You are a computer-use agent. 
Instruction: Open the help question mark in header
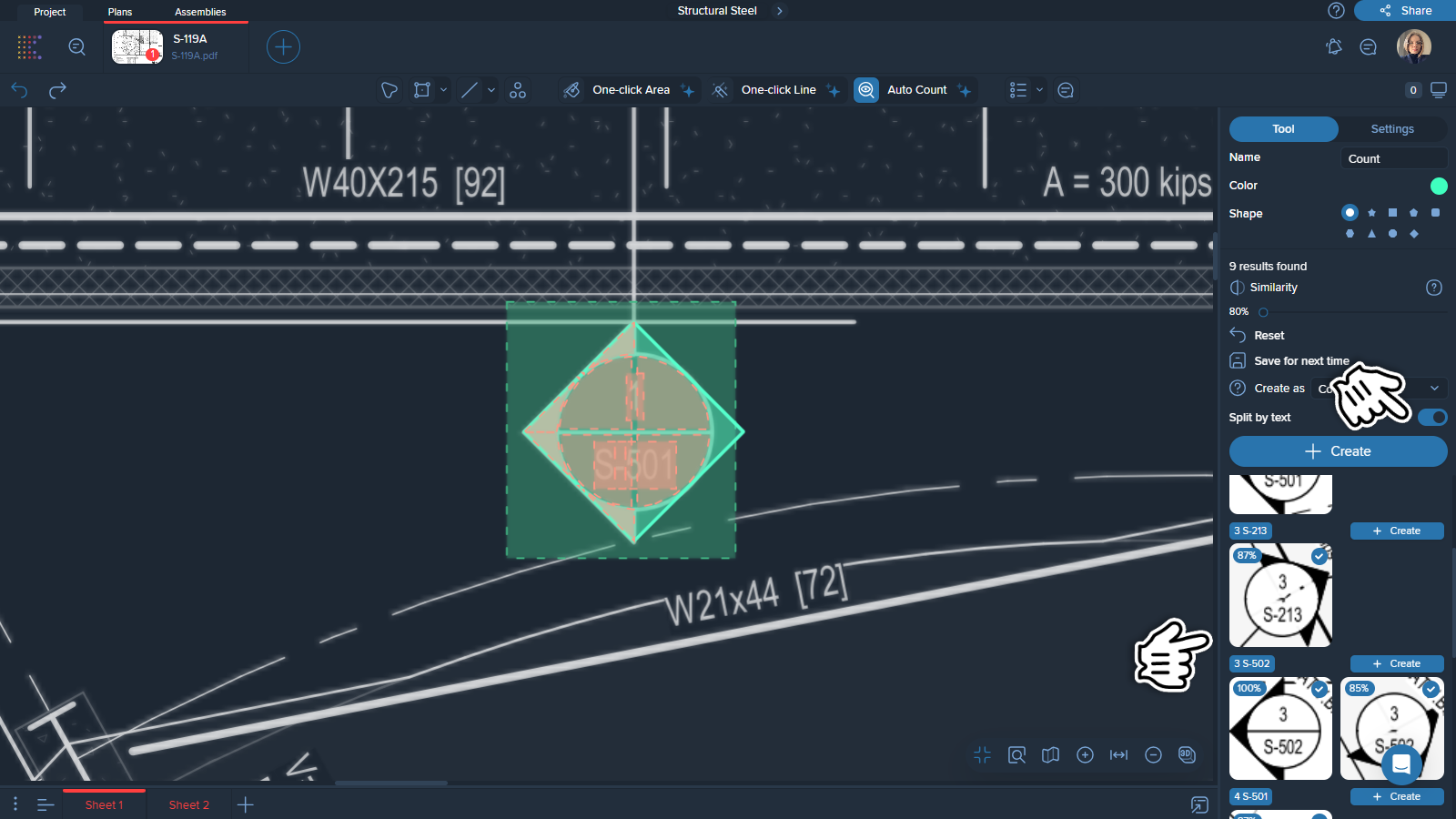coord(1336,11)
